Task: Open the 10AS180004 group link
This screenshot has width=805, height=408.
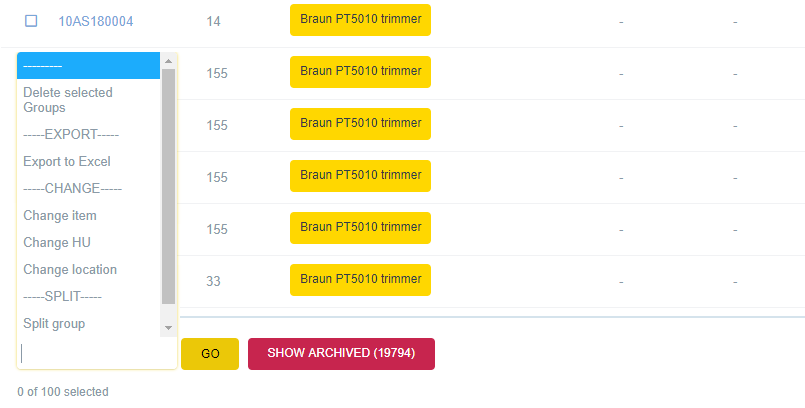Action: click(95, 21)
